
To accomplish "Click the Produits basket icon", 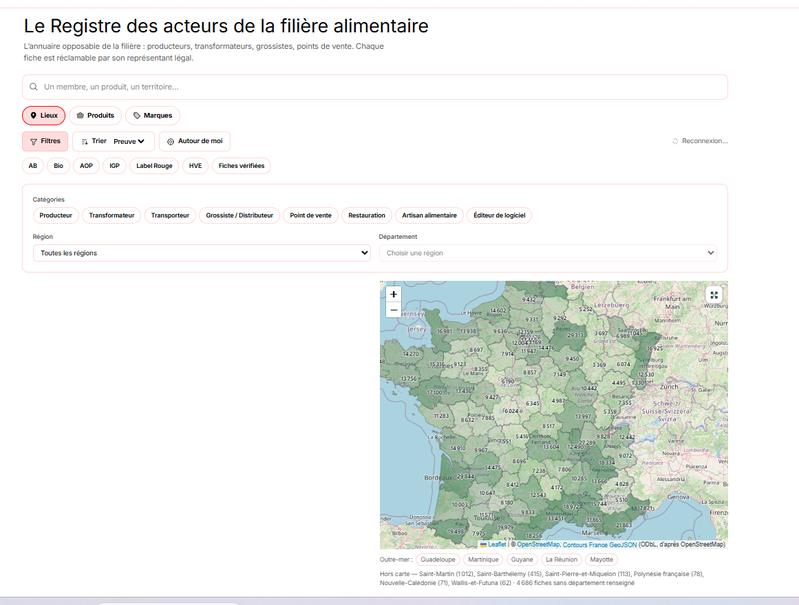I will [x=80, y=116].
